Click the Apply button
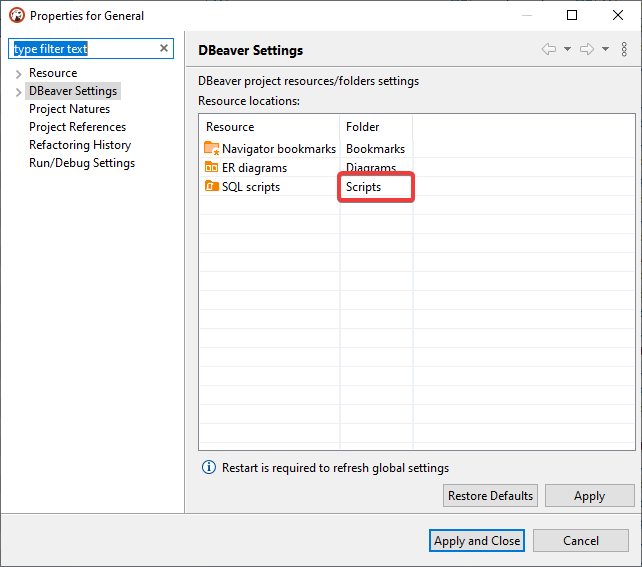The height and width of the screenshot is (567, 642). (x=590, y=496)
